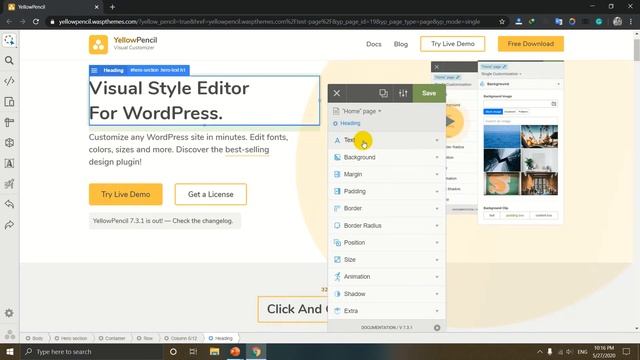Click Try Live Demo in the top navigation
This screenshot has width=640, height=360.
point(453,44)
